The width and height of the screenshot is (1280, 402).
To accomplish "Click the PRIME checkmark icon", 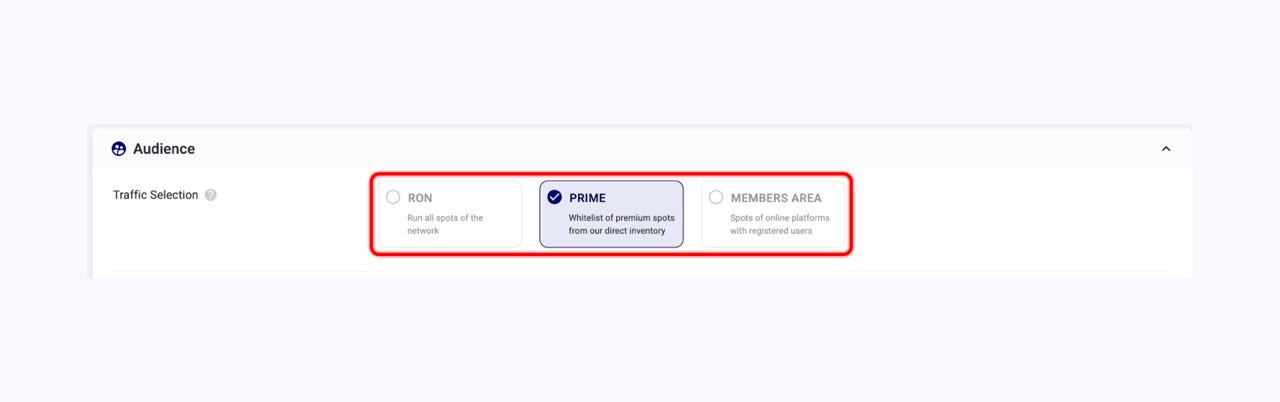I will pos(555,197).
